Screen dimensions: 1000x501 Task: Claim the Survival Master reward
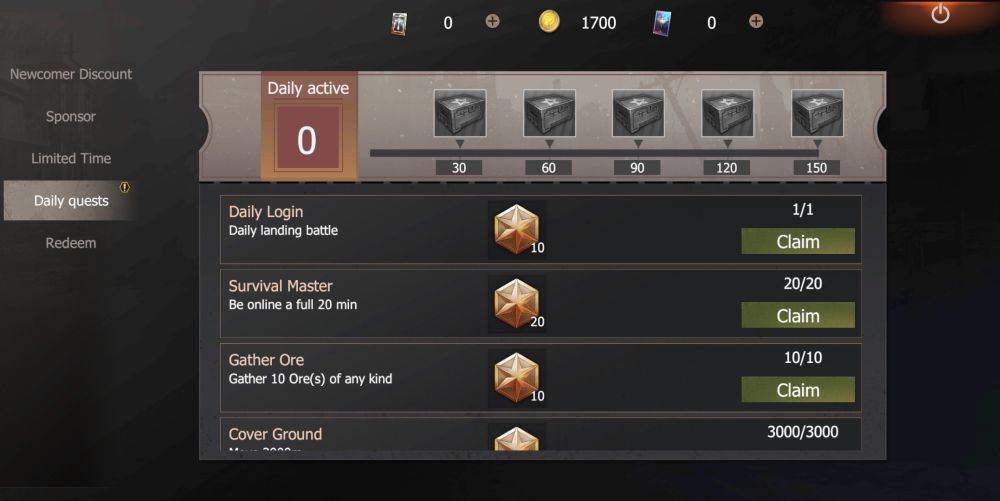(798, 316)
